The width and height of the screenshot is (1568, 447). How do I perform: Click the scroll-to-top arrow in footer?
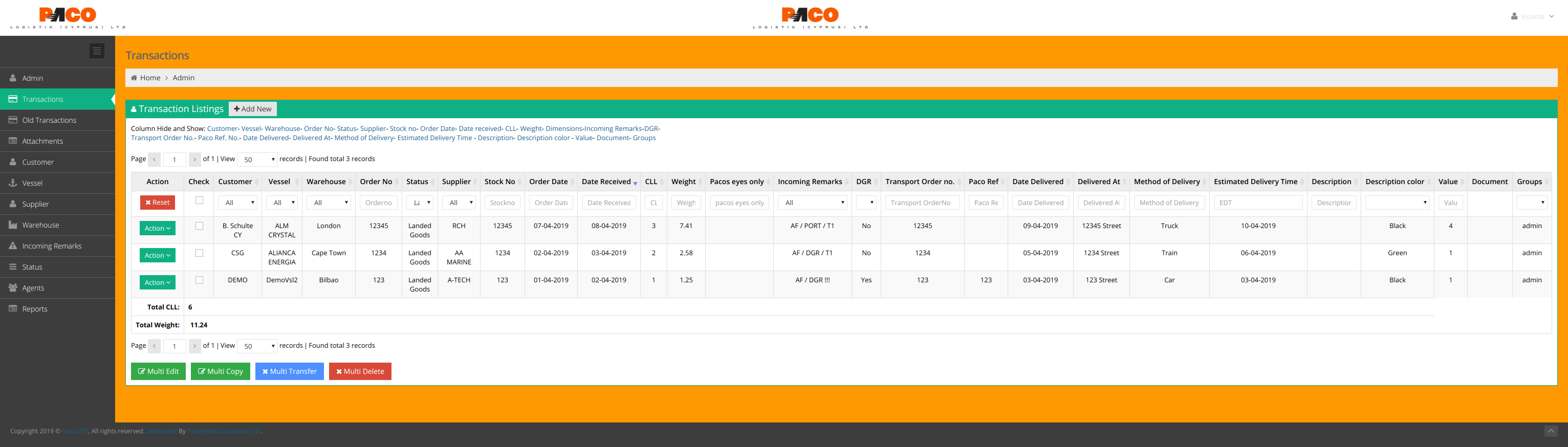1551,431
